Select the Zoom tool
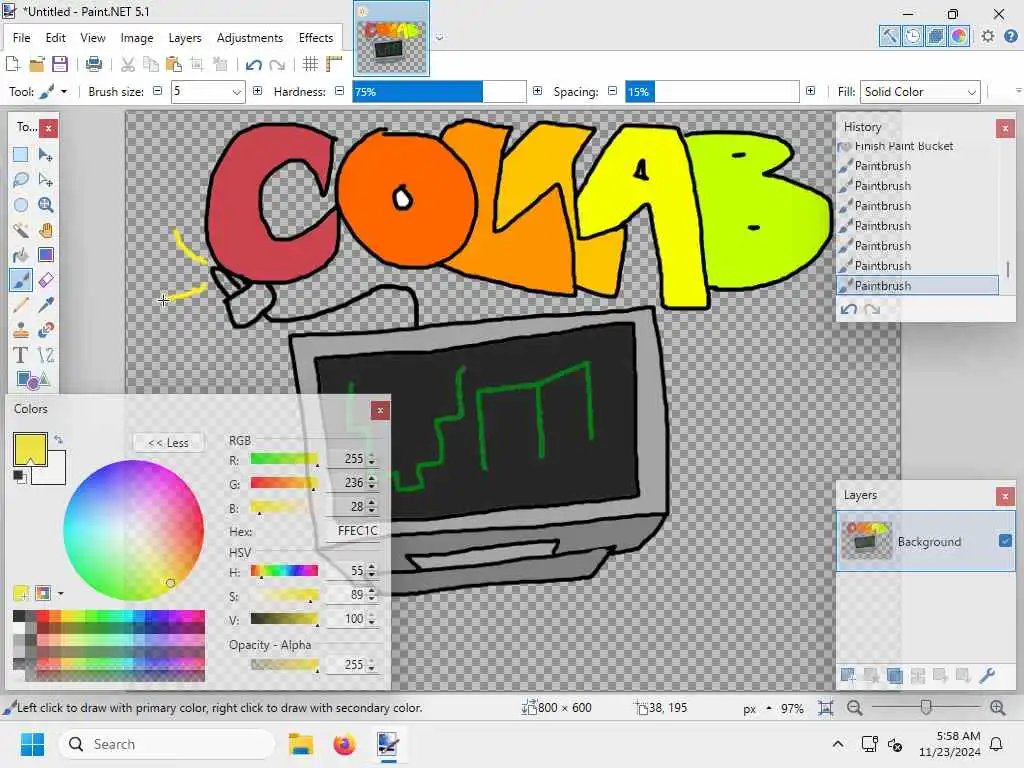 point(46,205)
